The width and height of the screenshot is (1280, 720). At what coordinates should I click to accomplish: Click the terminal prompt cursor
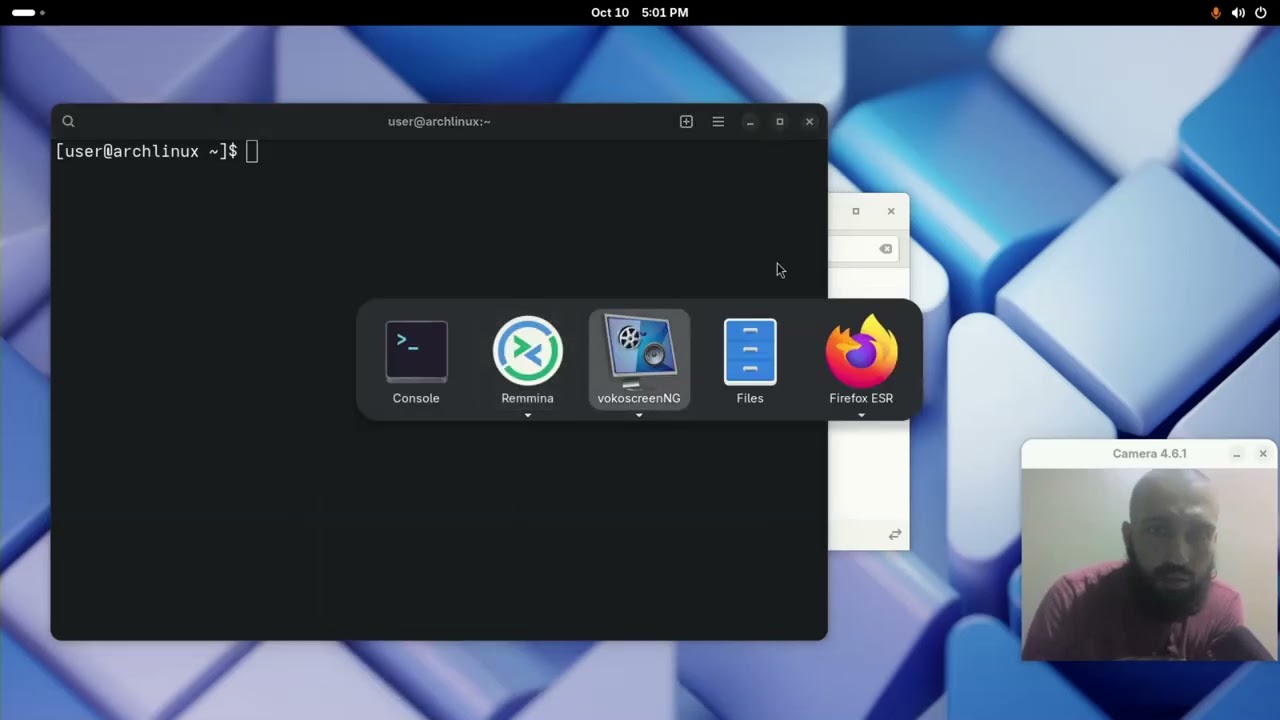pyautogui.click(x=252, y=151)
